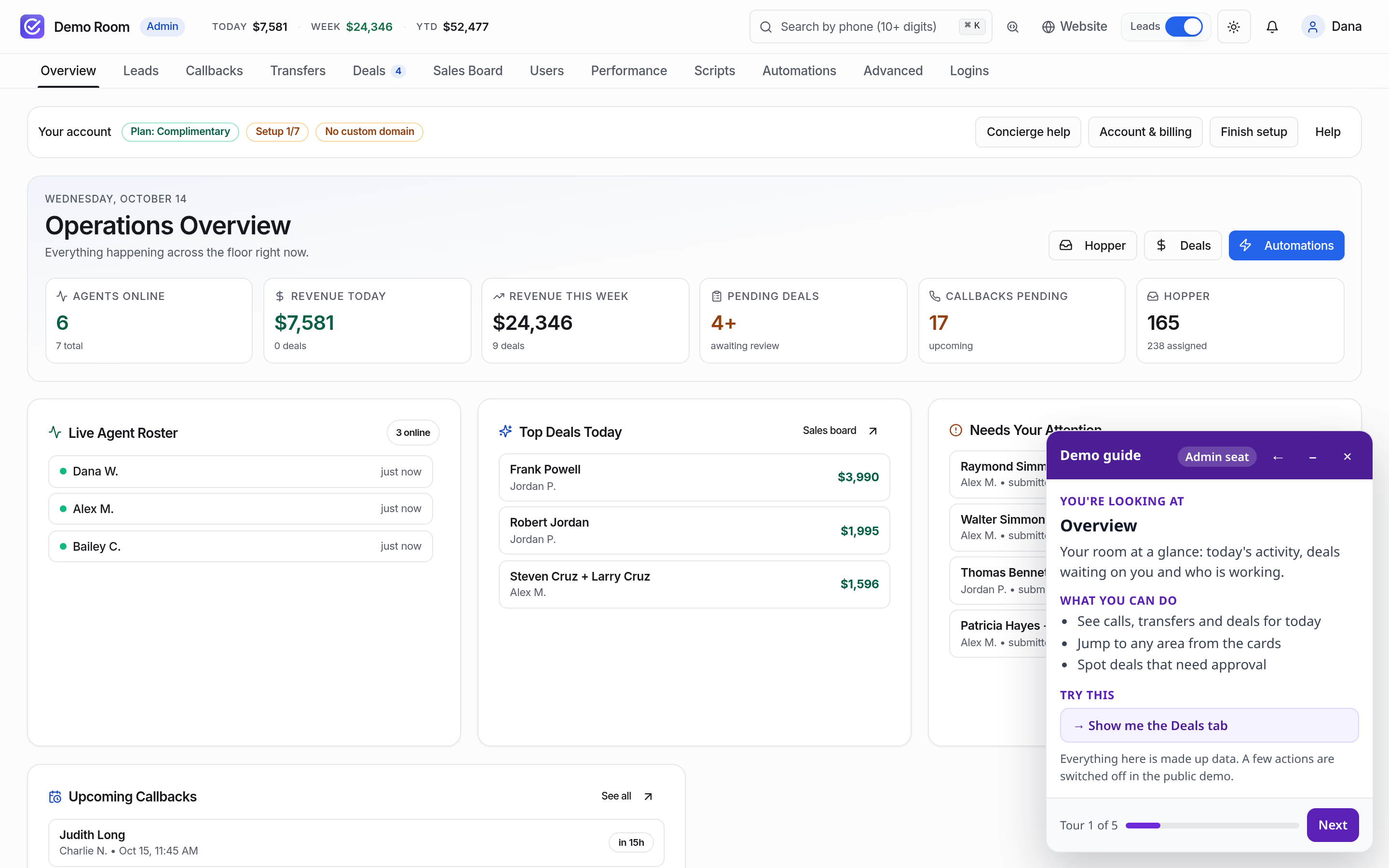Open the Callbacks tab

pyautogui.click(x=214, y=70)
